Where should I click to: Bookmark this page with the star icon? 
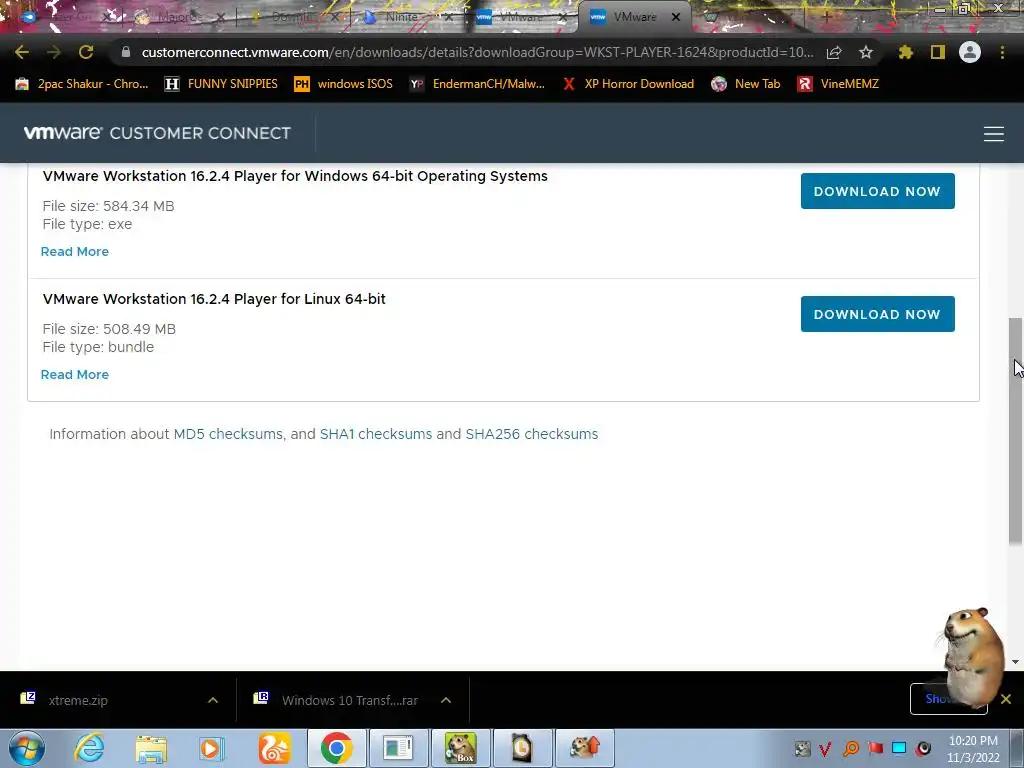coord(865,52)
